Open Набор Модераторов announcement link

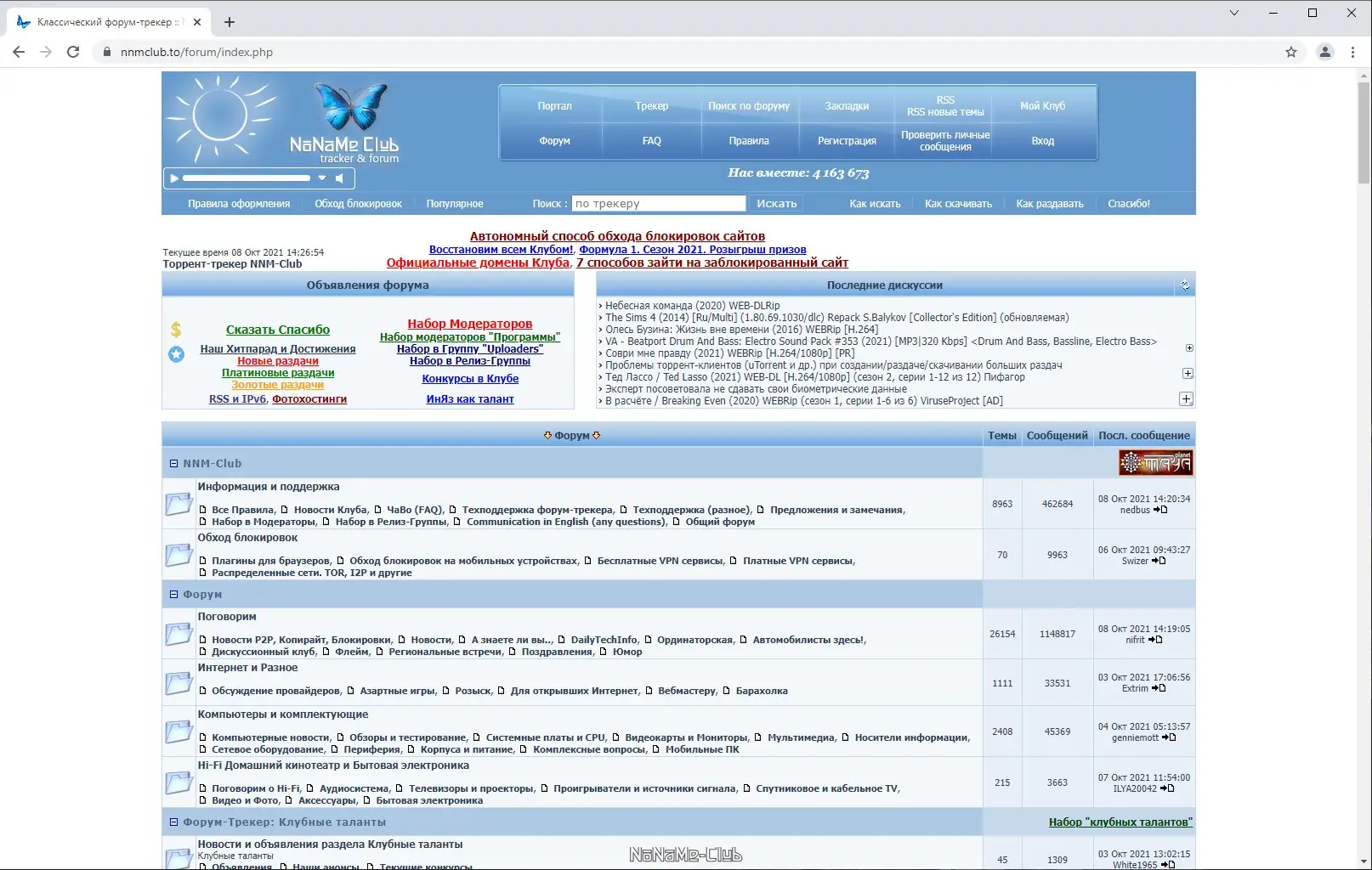click(x=470, y=324)
